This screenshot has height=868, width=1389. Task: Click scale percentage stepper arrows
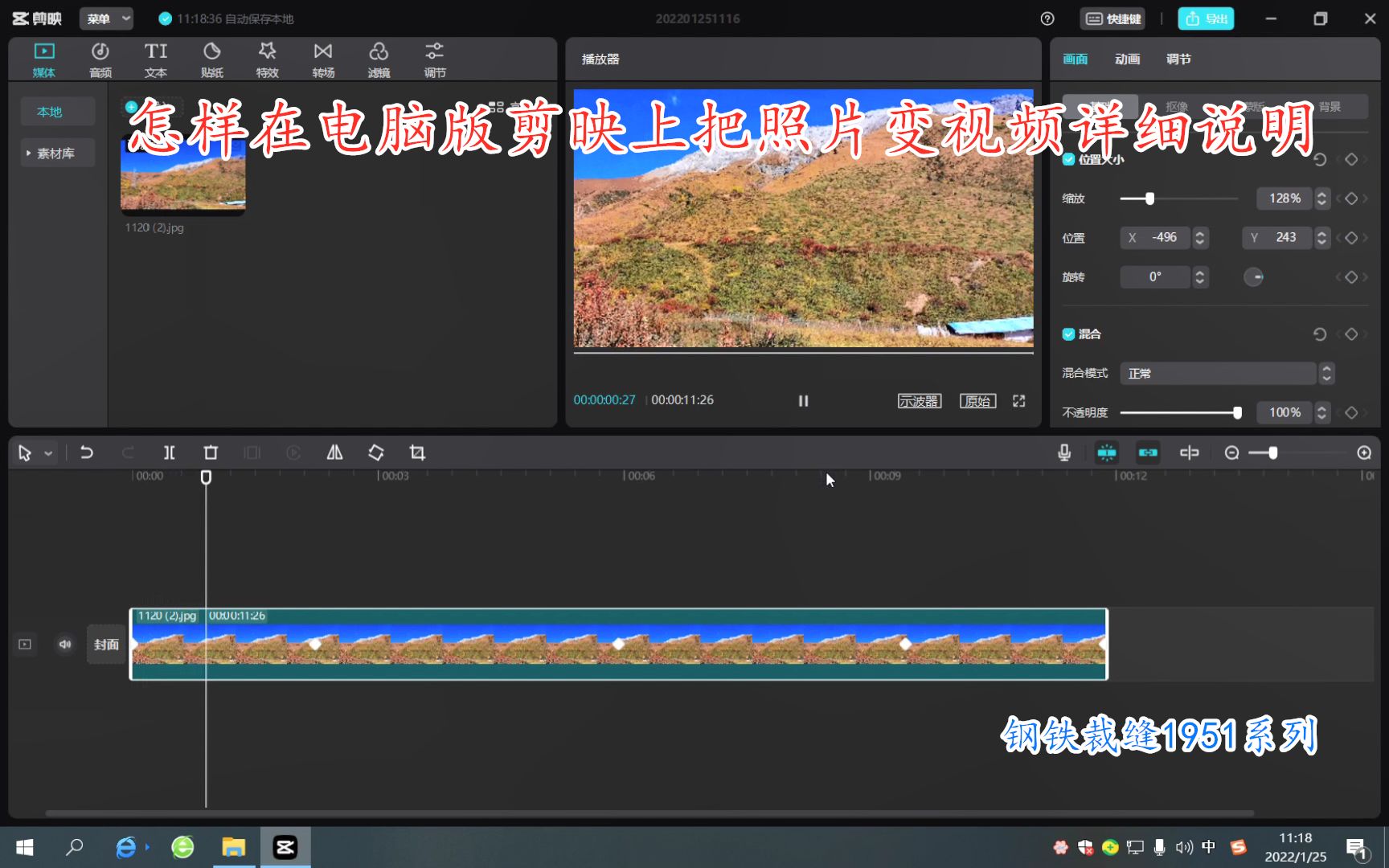(x=1321, y=199)
